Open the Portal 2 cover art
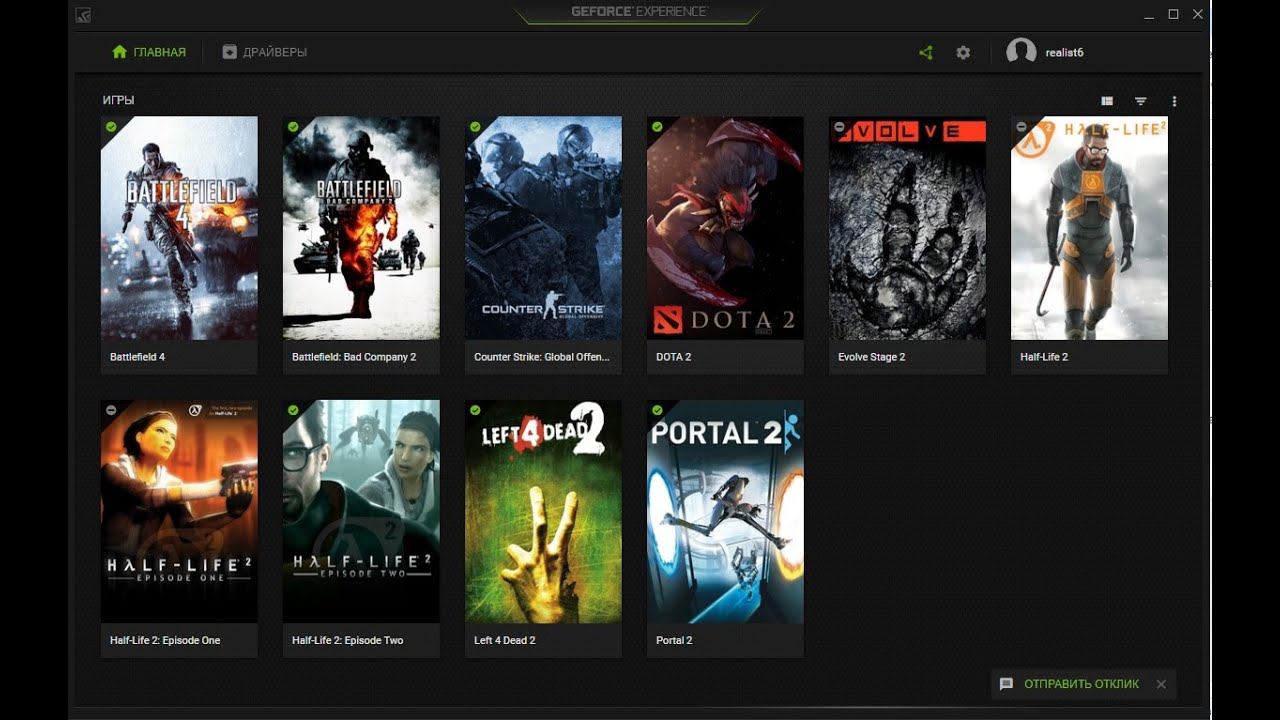This screenshot has height=720, width=1280. 725,512
